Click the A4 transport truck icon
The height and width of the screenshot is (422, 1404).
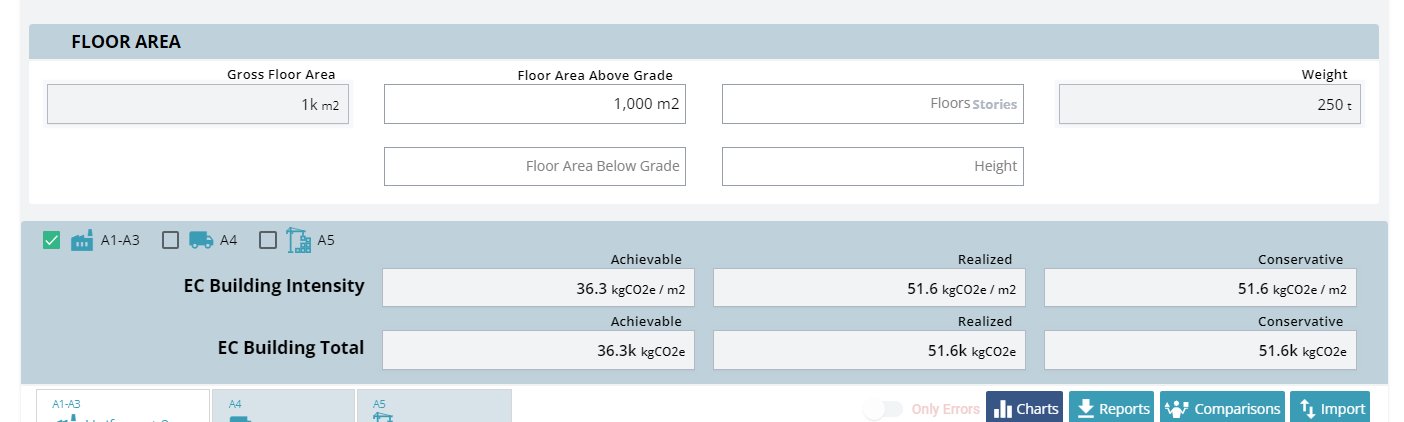200,240
